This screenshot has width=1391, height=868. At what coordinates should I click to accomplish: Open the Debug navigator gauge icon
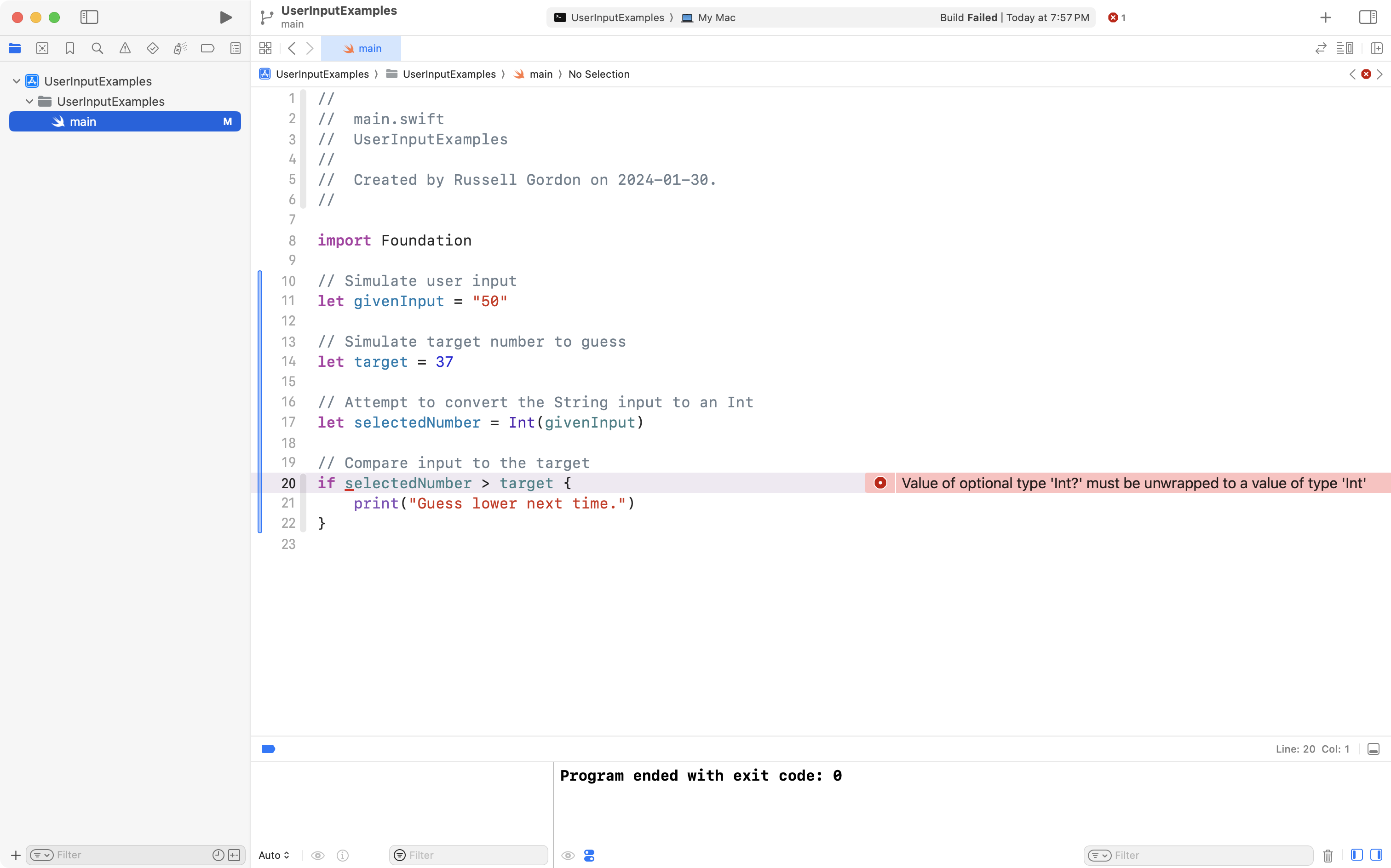(x=180, y=48)
